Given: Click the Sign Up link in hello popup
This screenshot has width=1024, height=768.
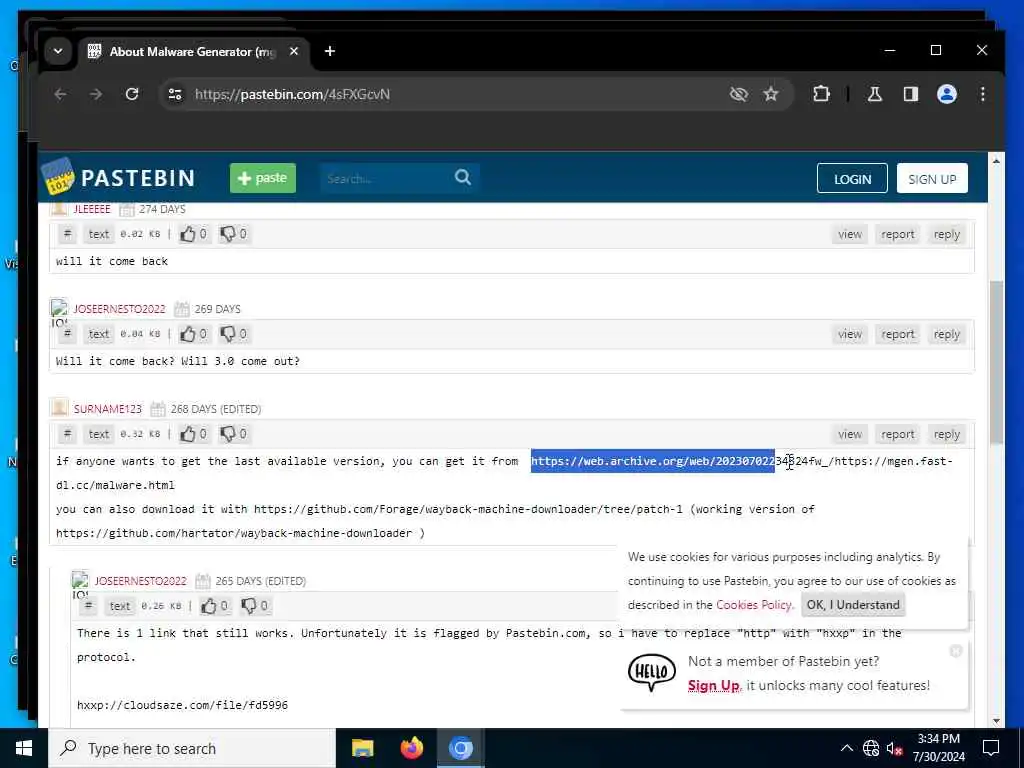Looking at the screenshot, I should point(714,686).
